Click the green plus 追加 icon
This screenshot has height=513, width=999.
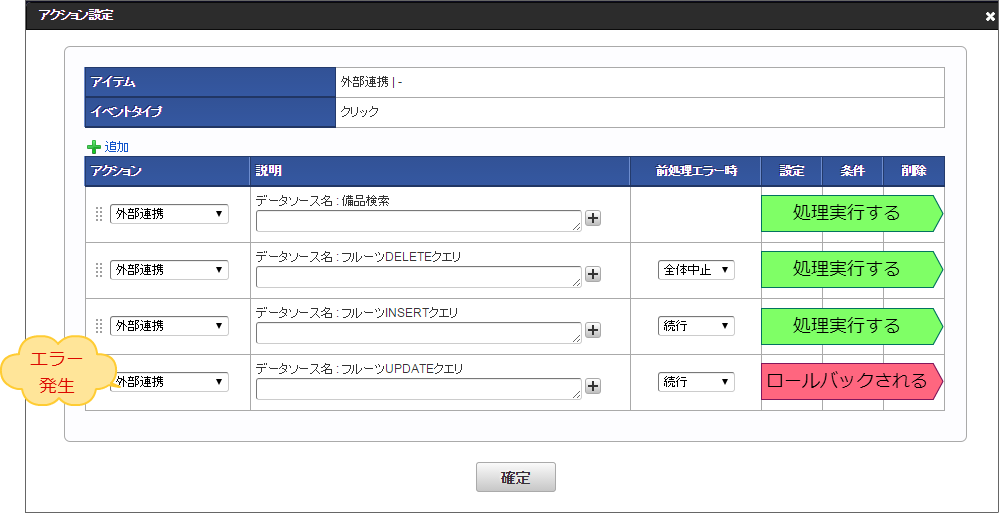pos(94,146)
